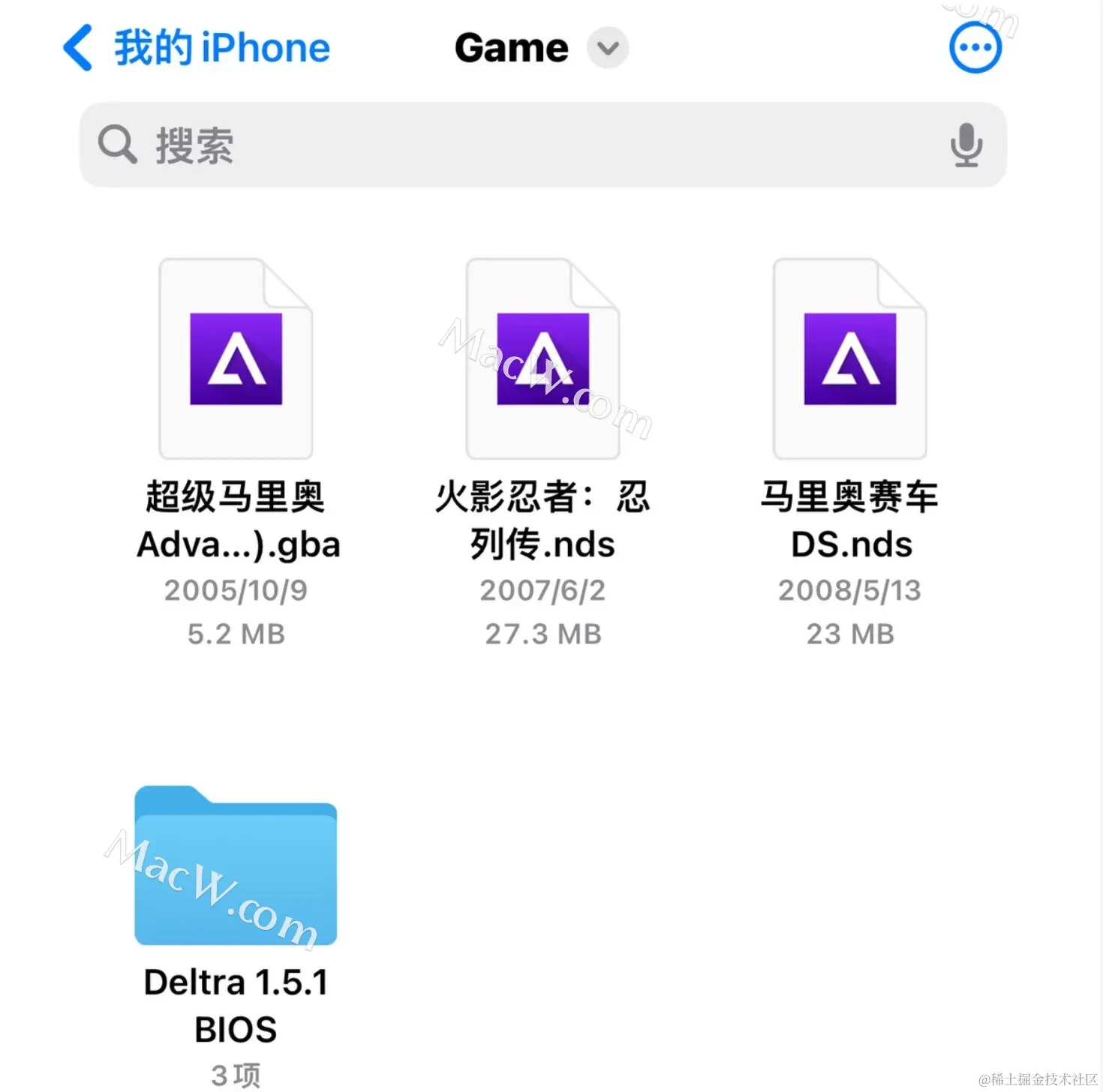
Task: Click the date 2007/6/2
Action: tap(542, 590)
